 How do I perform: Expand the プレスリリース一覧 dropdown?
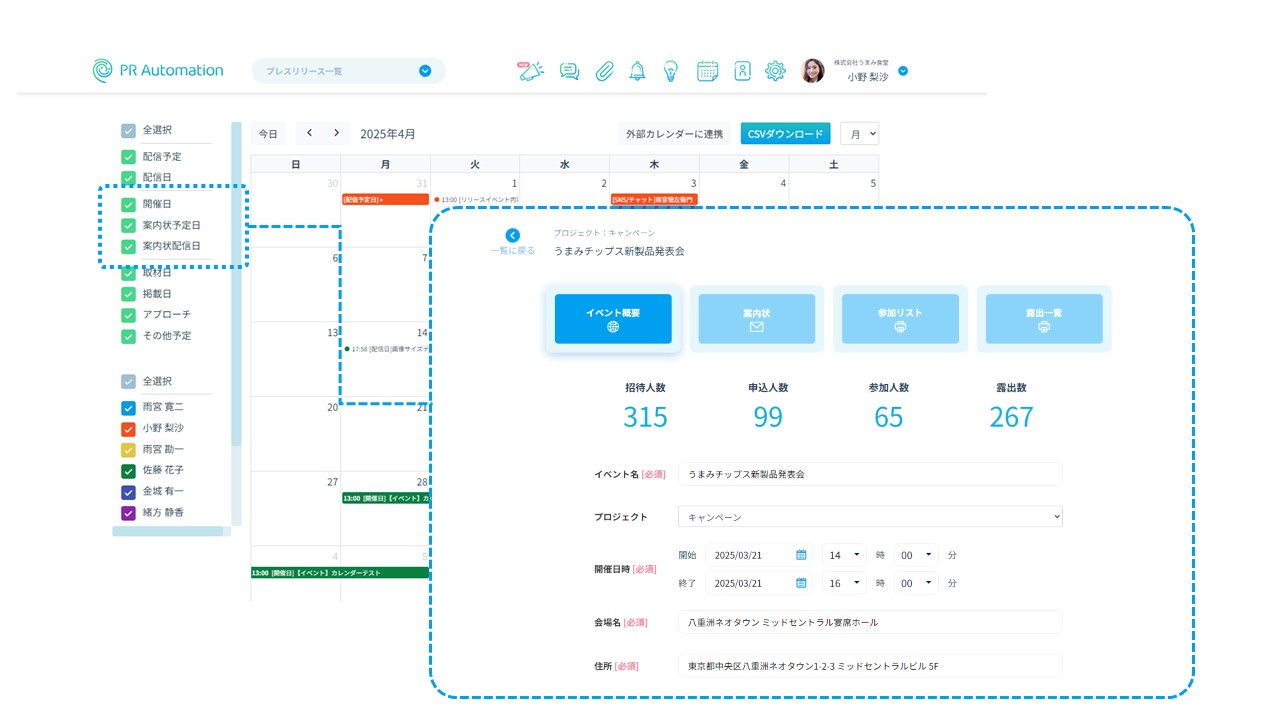click(x=425, y=71)
